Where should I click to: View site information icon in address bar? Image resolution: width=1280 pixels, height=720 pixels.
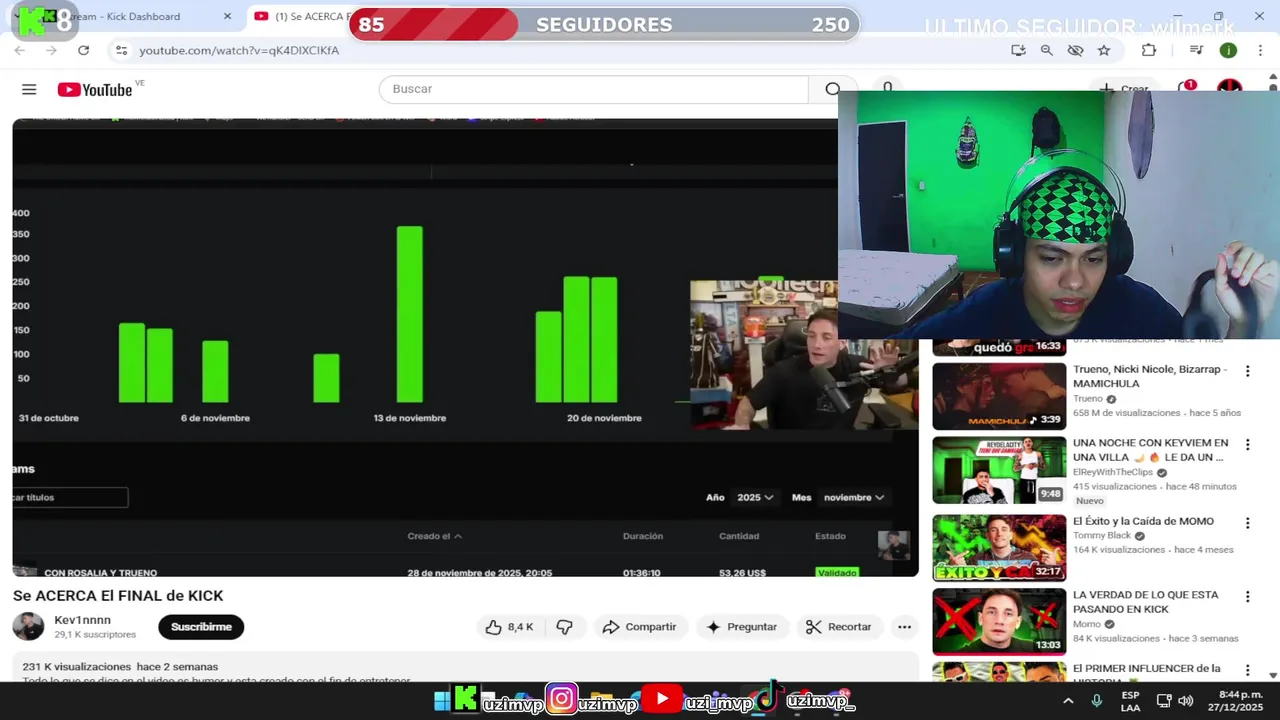coord(121,50)
